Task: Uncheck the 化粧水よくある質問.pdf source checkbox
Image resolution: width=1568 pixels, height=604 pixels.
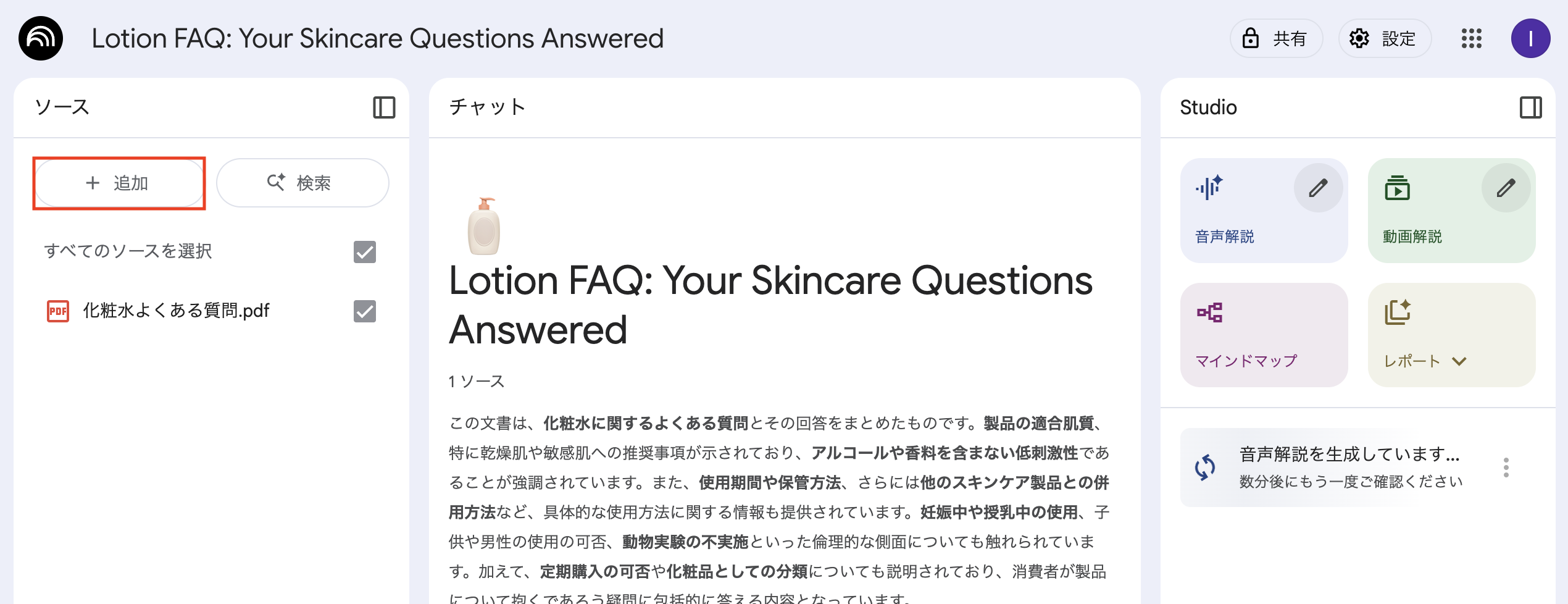Action: [365, 311]
